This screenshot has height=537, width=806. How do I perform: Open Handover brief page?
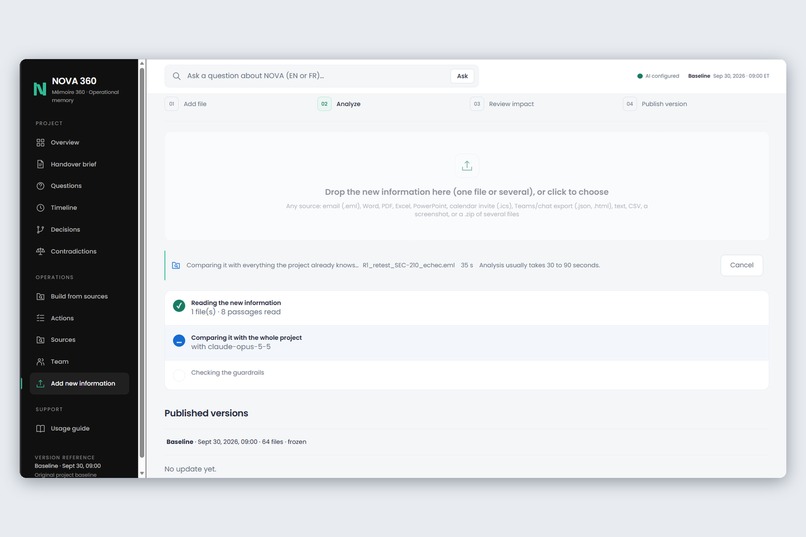click(x=79, y=164)
